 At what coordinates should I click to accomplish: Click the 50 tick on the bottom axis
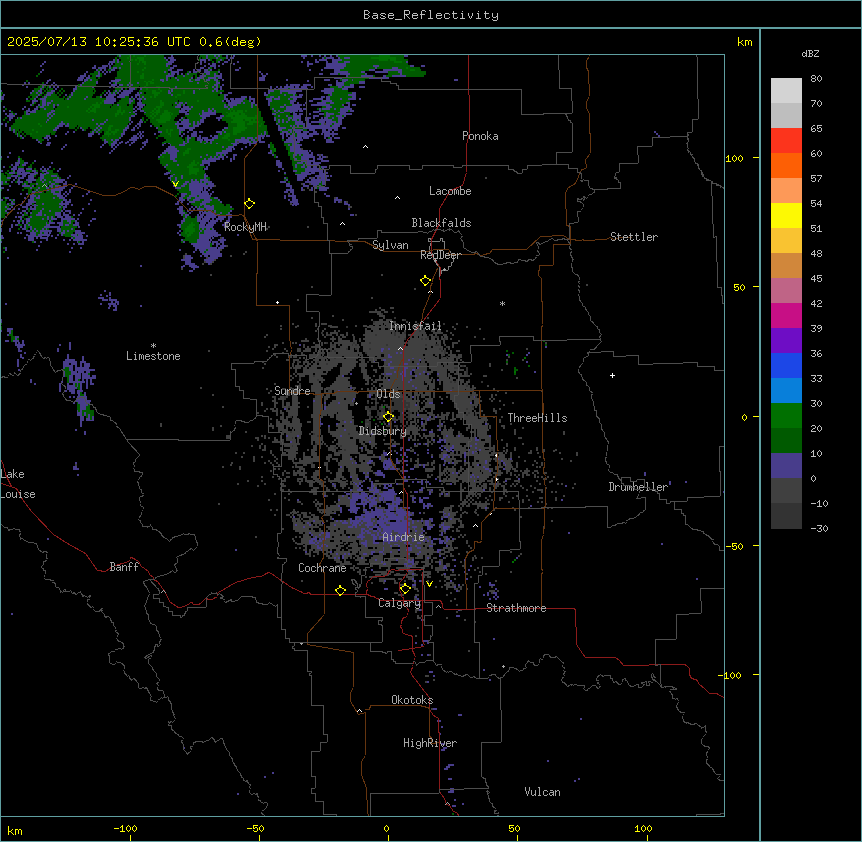[x=515, y=828]
